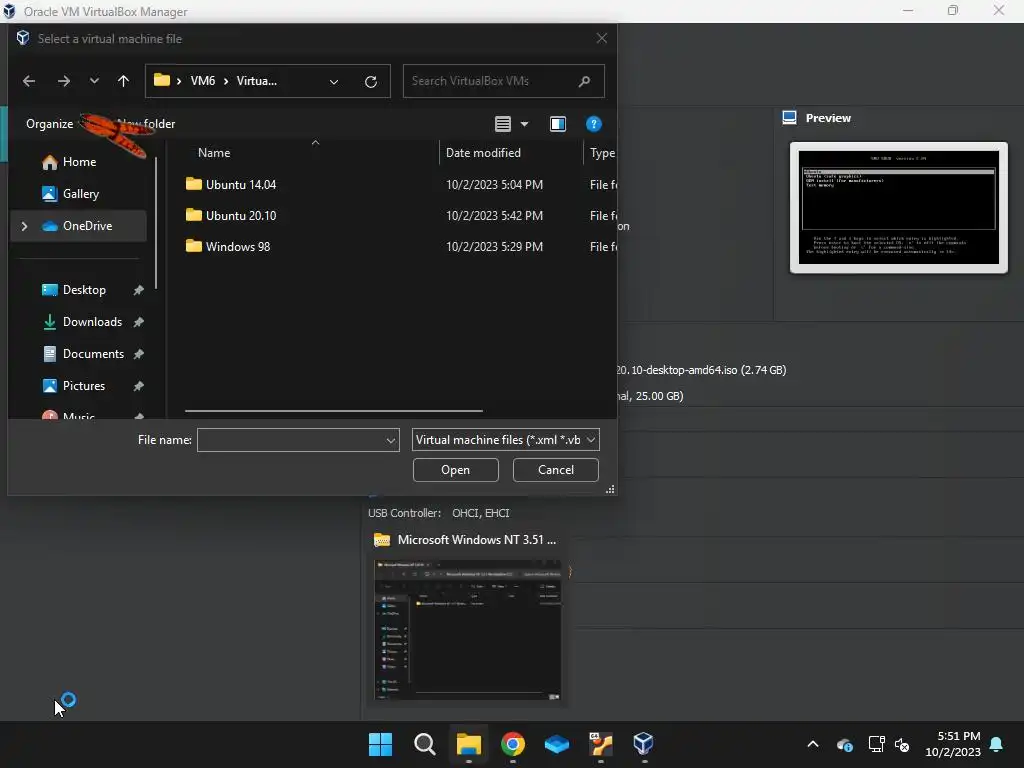Open the Organize menu
The image size is (1024, 768).
(x=50, y=124)
